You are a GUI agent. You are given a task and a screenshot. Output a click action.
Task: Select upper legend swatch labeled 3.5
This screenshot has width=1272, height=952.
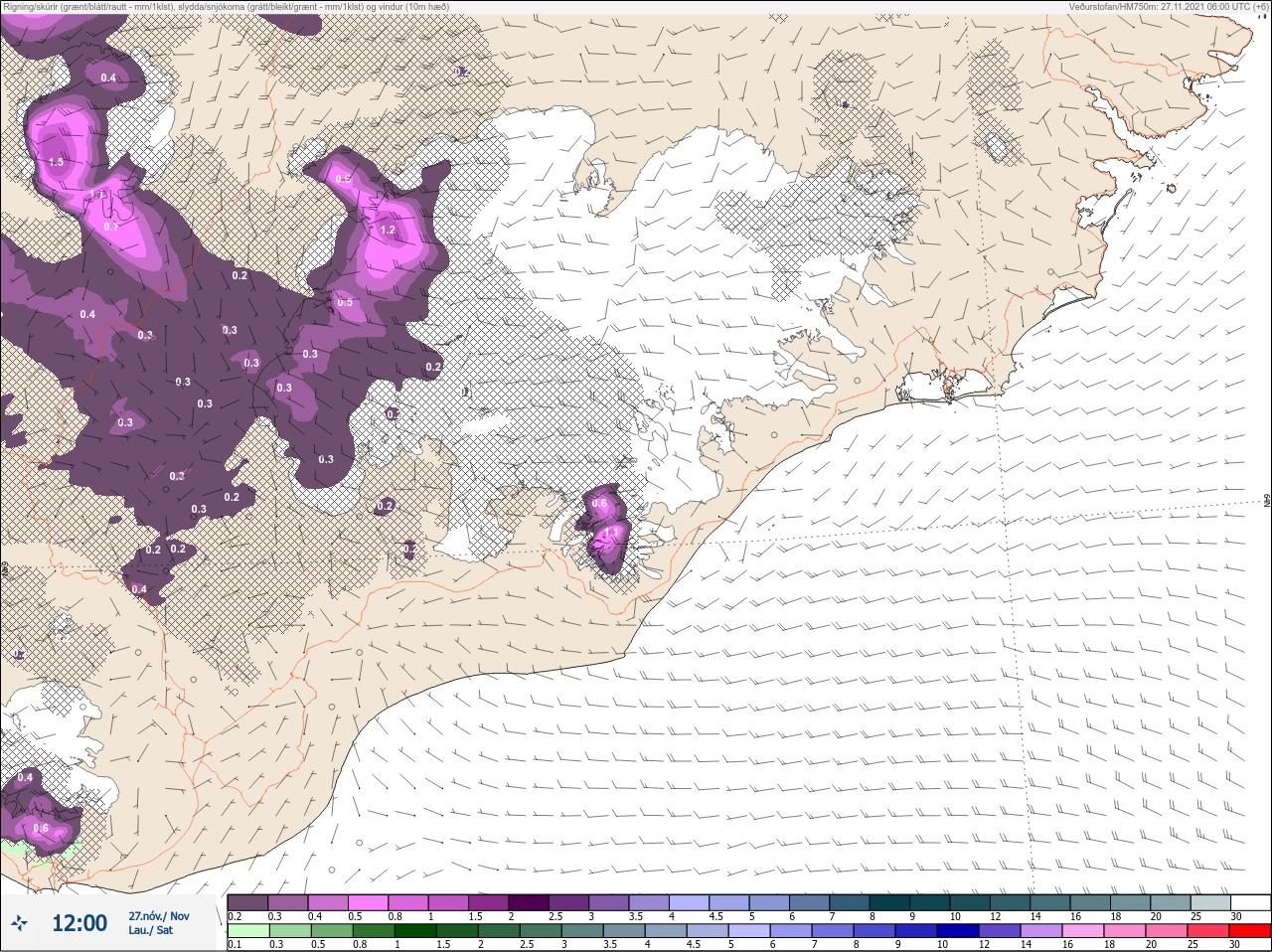pos(649,902)
